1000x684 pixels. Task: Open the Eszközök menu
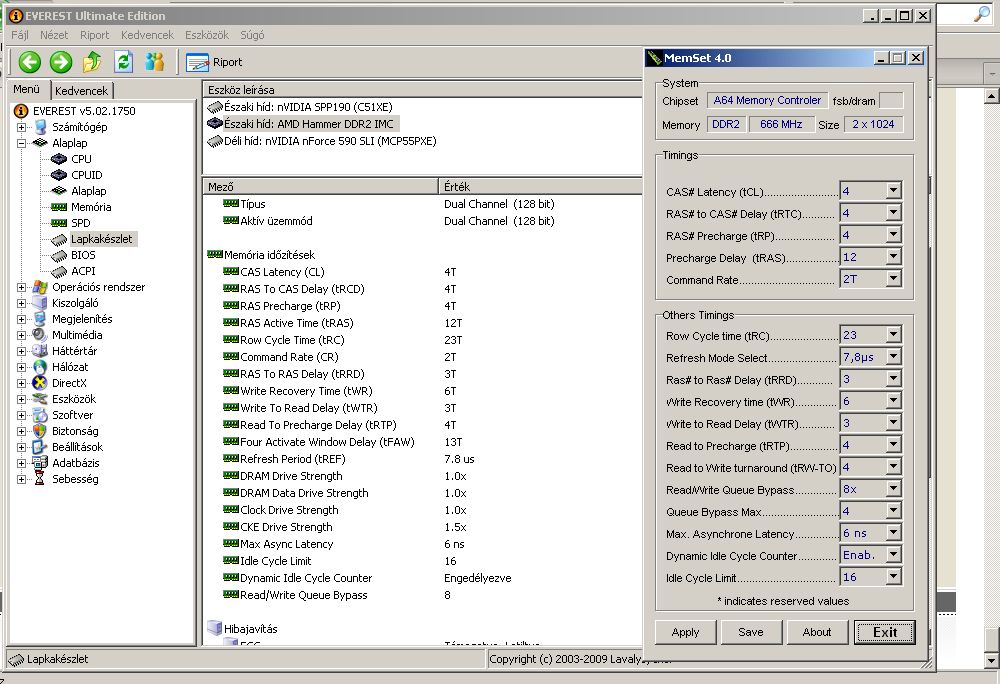pos(207,35)
